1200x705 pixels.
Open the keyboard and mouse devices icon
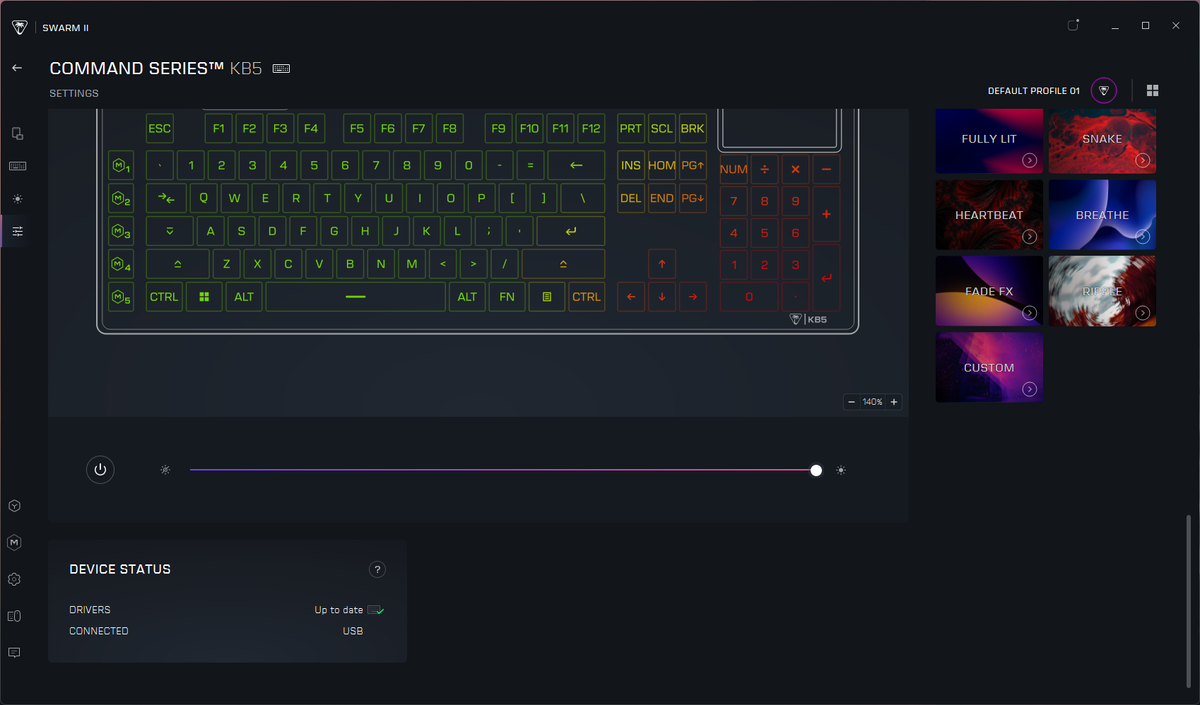14,616
